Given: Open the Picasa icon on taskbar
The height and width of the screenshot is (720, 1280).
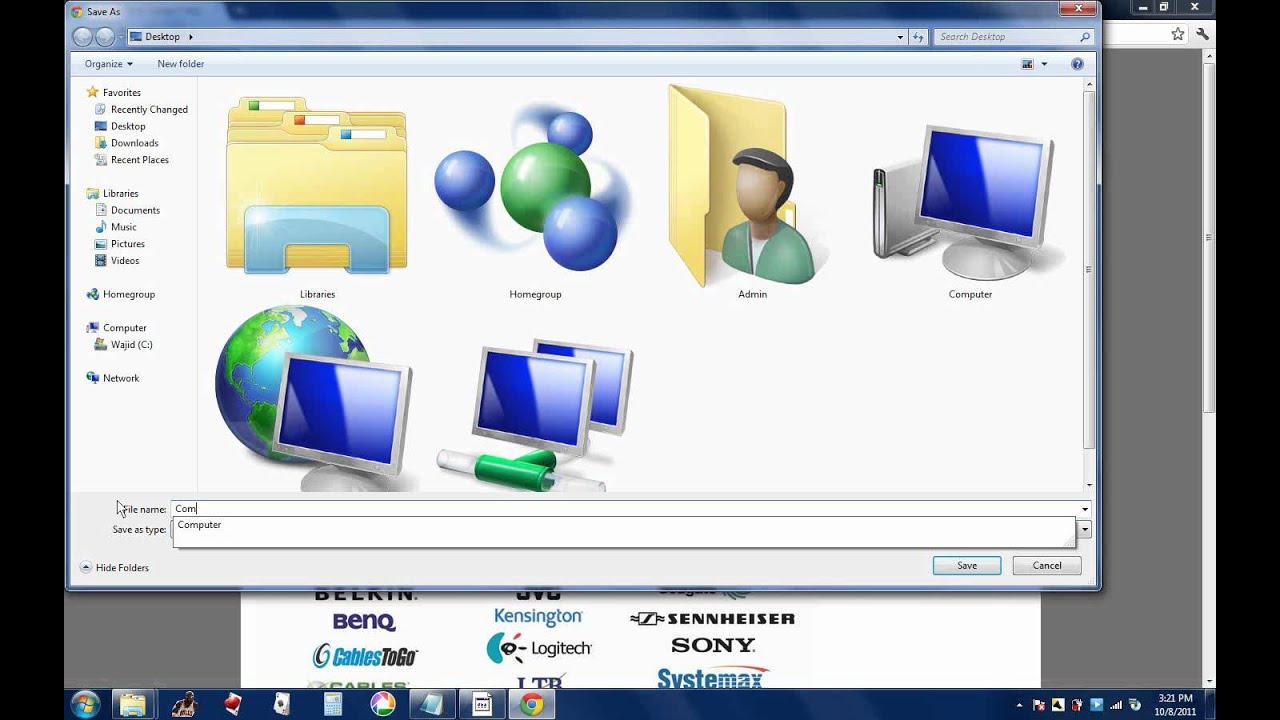Looking at the screenshot, I should tap(383, 705).
